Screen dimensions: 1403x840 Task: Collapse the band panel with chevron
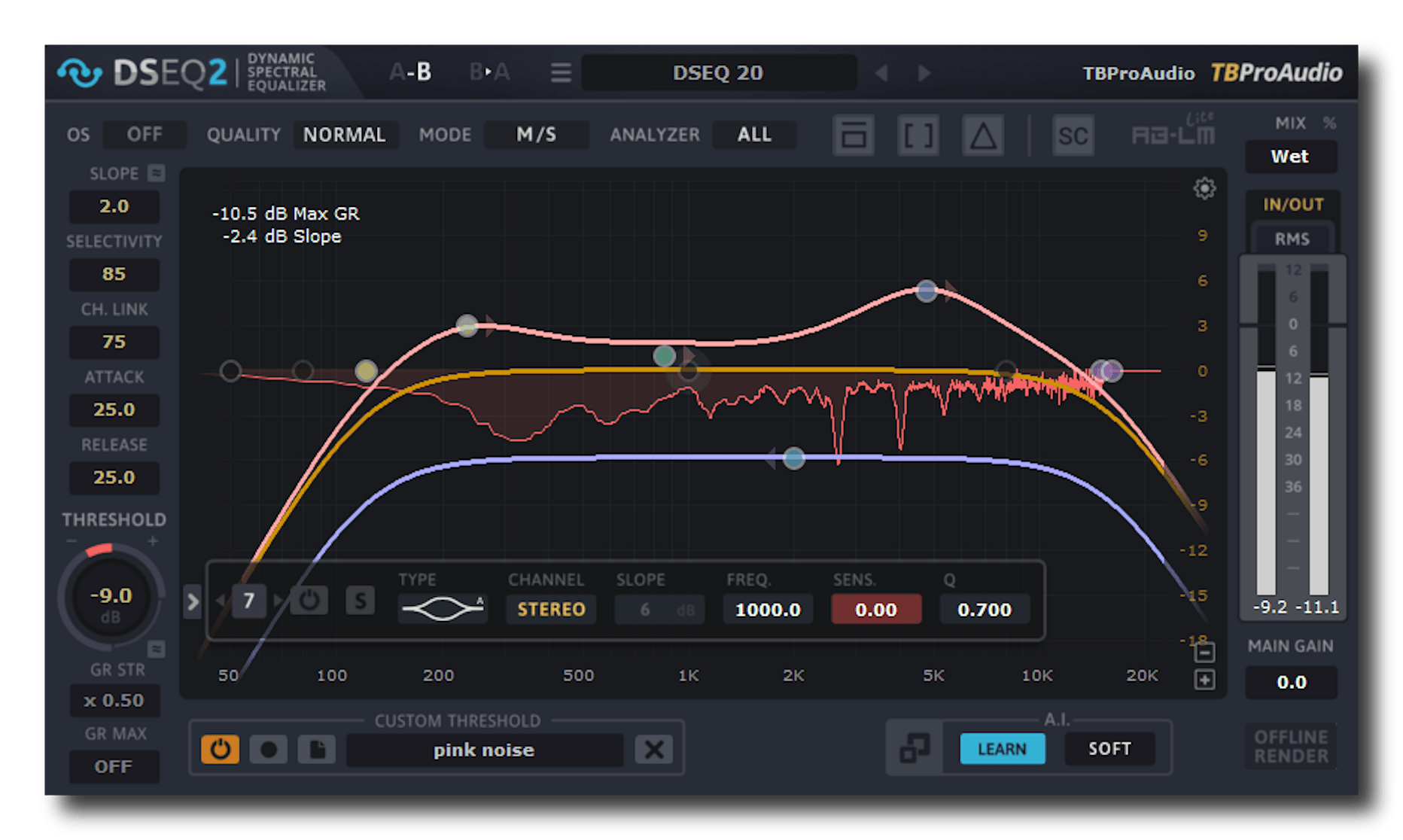click(x=193, y=601)
